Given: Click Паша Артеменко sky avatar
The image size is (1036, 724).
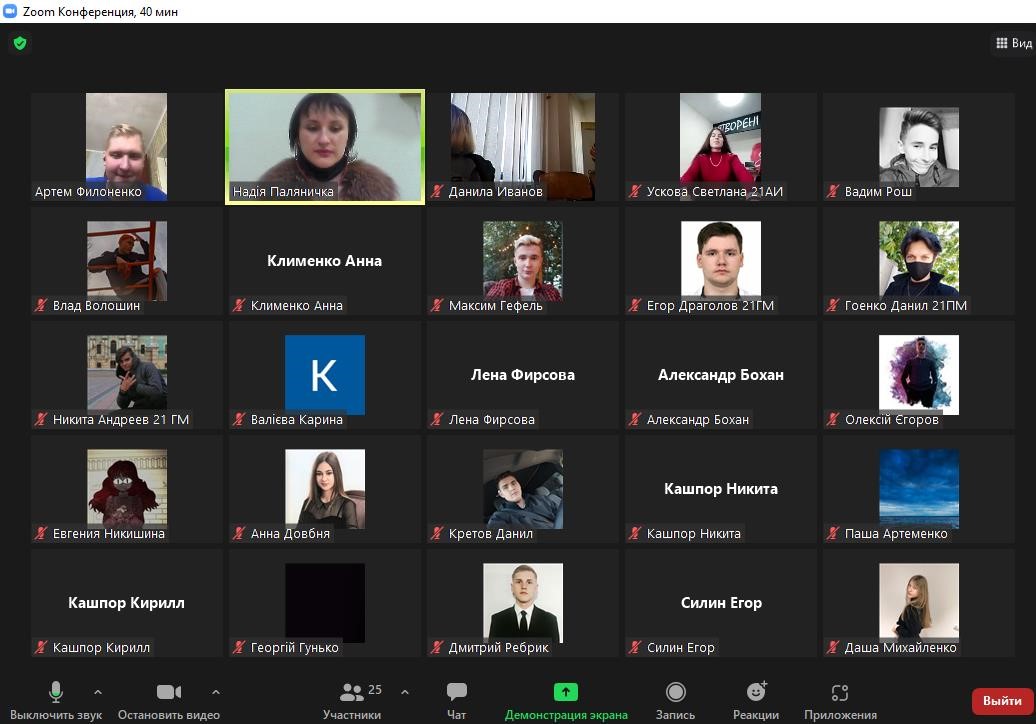Looking at the screenshot, I should (918, 489).
